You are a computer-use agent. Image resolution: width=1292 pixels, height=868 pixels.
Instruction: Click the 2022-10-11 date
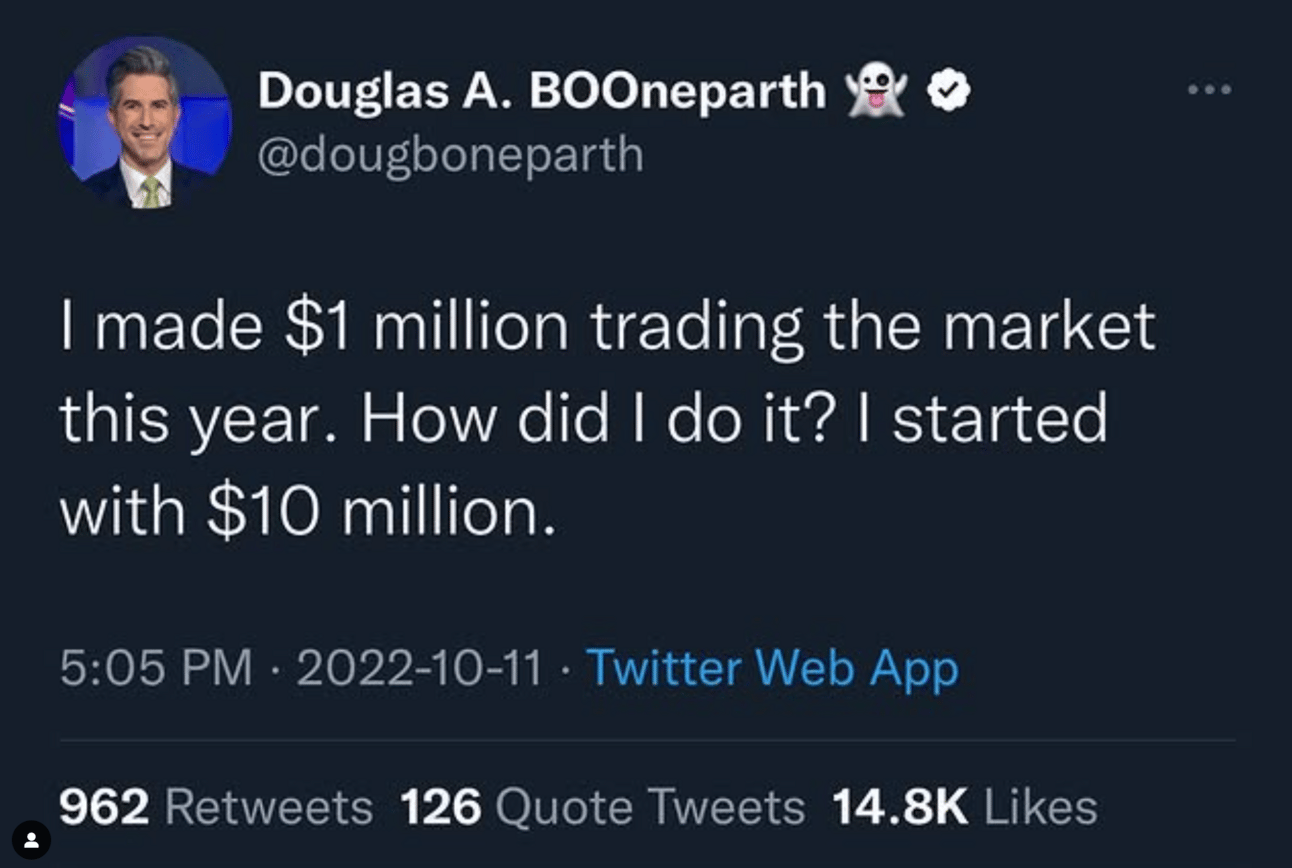point(419,668)
